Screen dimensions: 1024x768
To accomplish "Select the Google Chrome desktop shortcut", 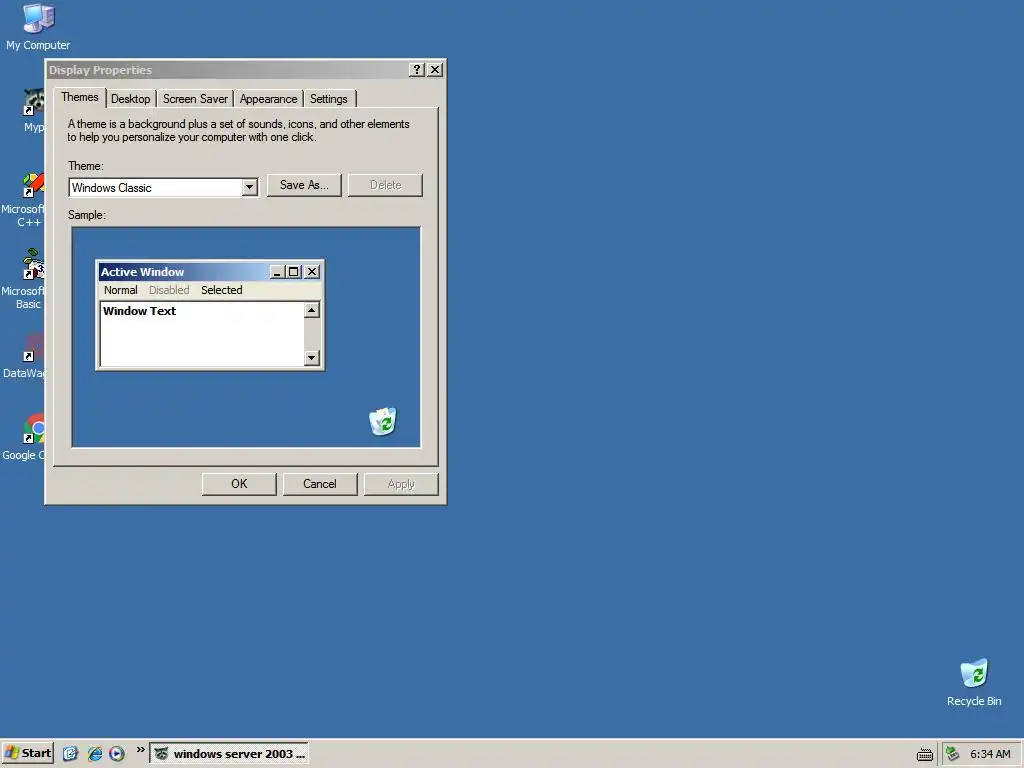I will coord(24,438).
